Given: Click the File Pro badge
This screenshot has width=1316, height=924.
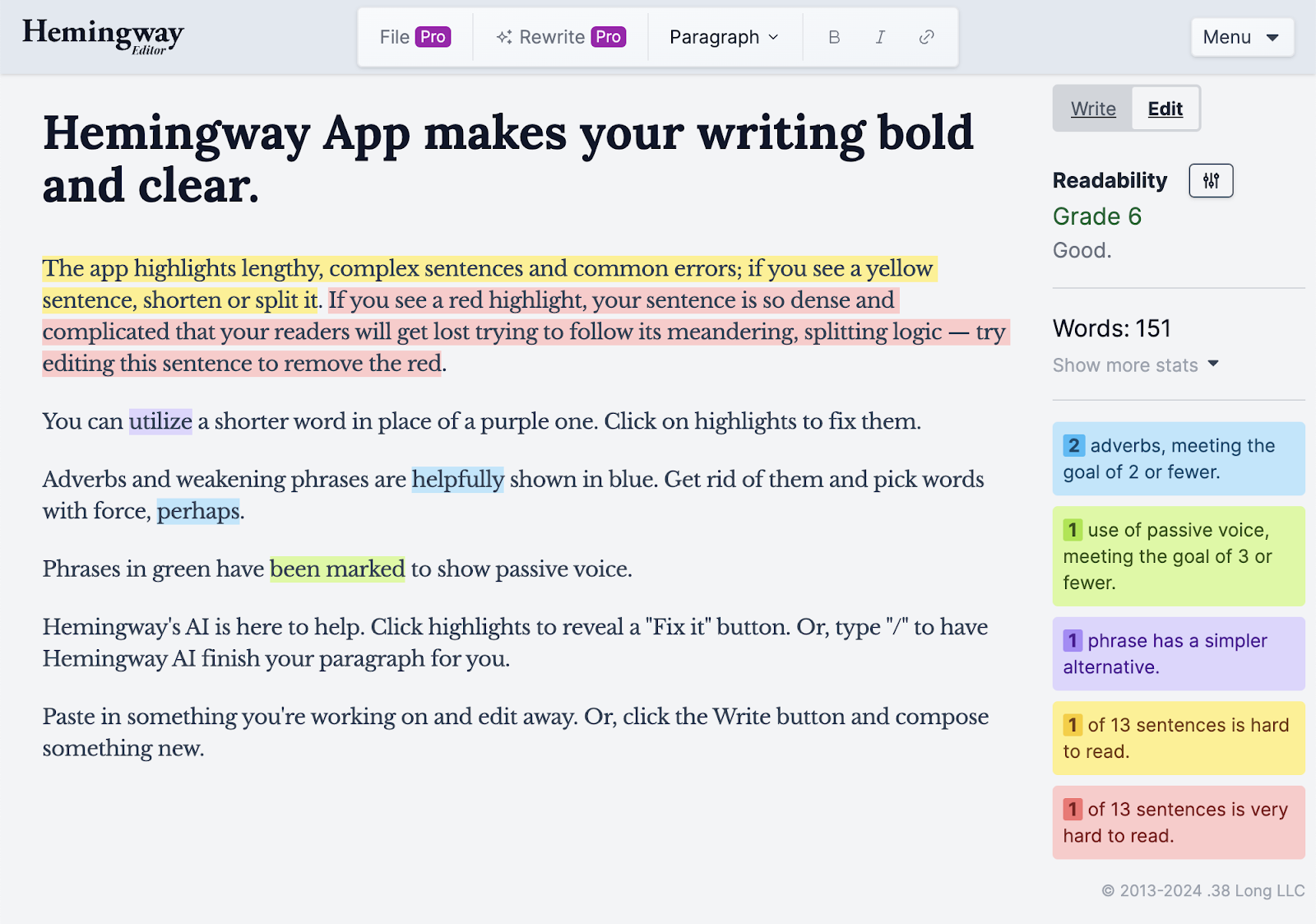Looking at the screenshot, I should click(x=433, y=37).
